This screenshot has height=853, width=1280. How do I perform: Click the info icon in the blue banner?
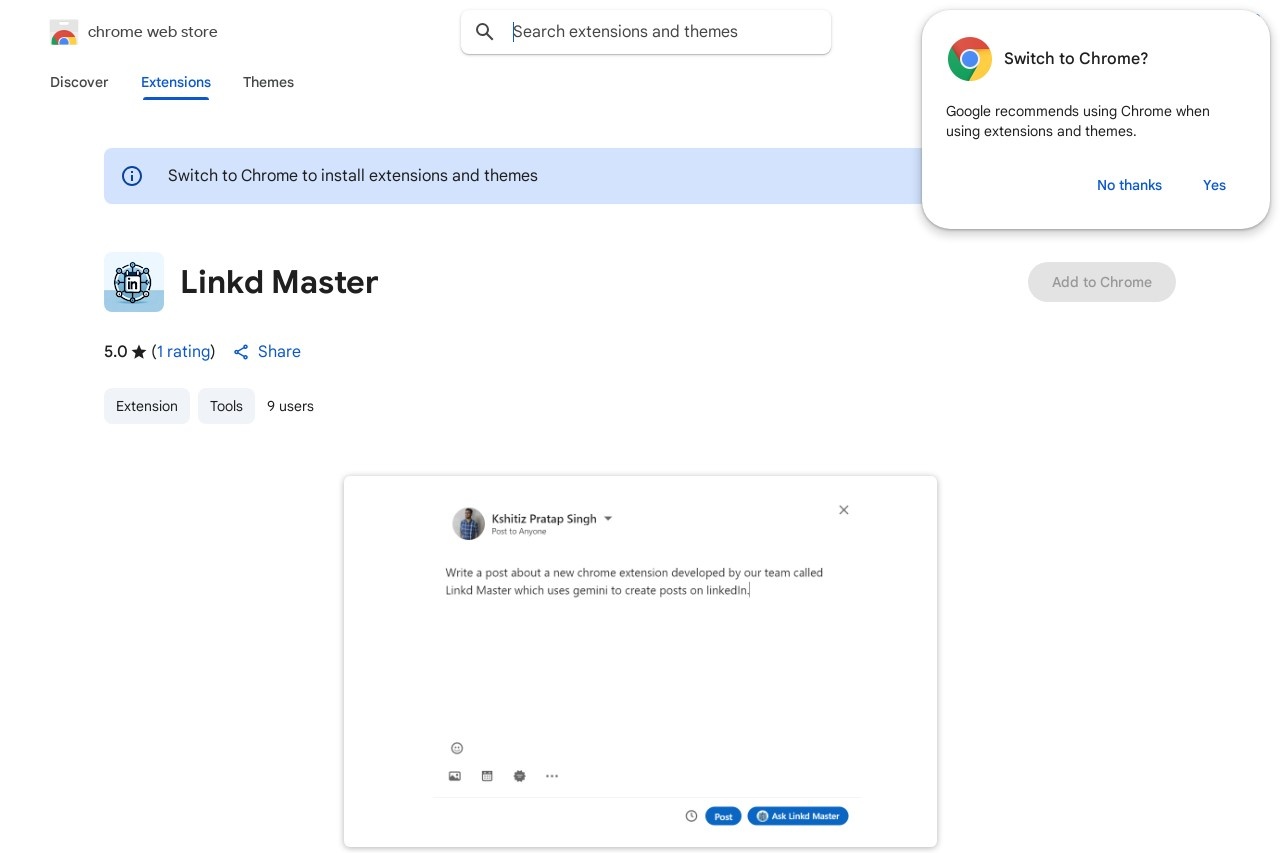(132, 176)
